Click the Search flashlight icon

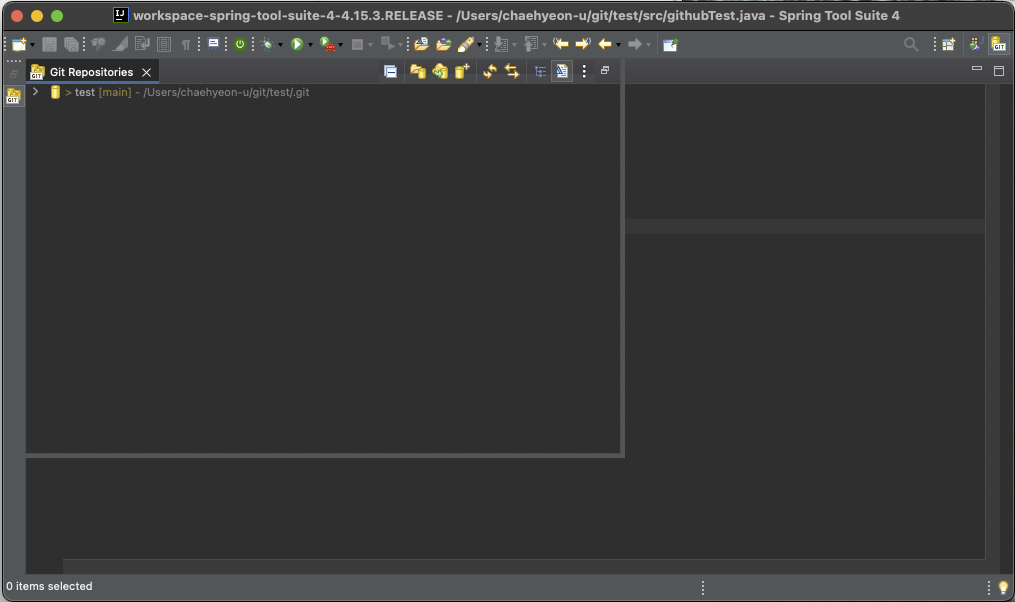(465, 45)
